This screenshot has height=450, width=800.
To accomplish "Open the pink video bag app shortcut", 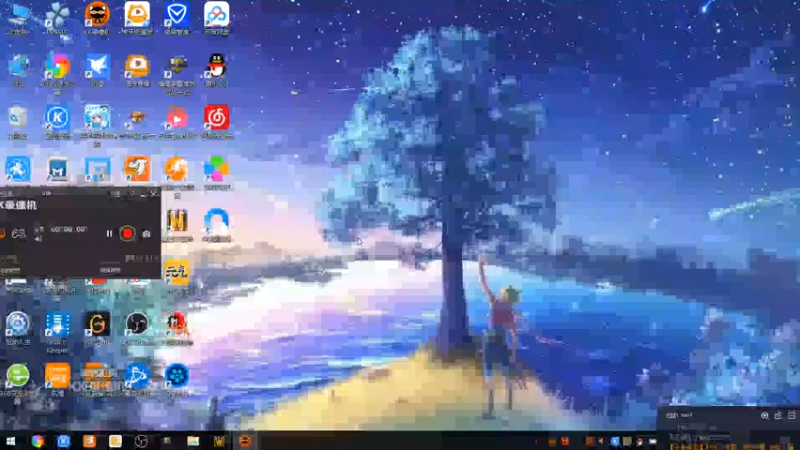I will coord(177,118).
